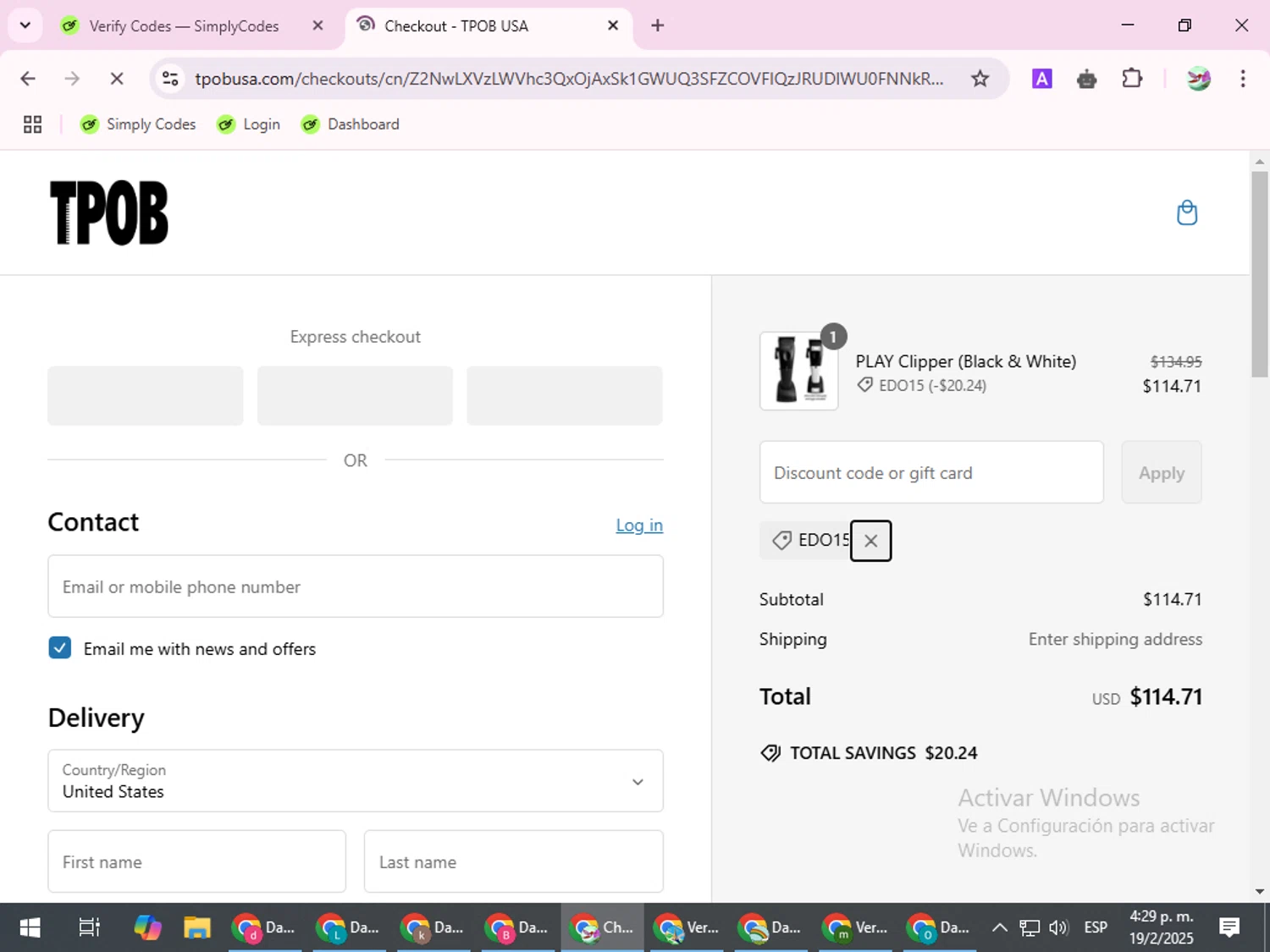This screenshot has height=952, width=1270.
Task: Switch the ESP input language
Action: 1096,927
